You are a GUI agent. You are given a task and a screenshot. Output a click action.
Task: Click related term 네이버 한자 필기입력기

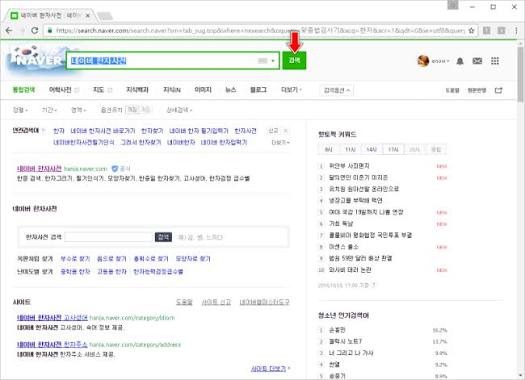tap(199, 131)
